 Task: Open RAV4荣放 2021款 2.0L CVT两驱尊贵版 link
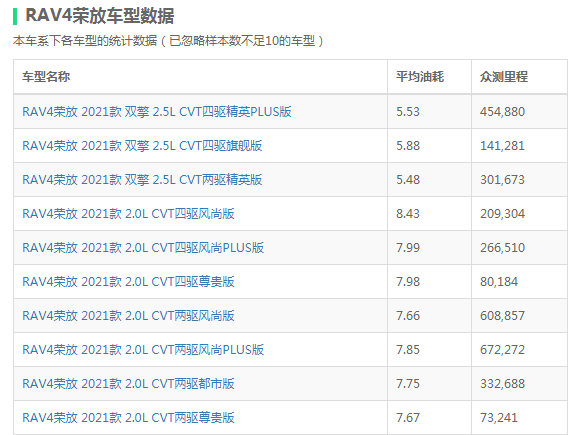pos(128,418)
